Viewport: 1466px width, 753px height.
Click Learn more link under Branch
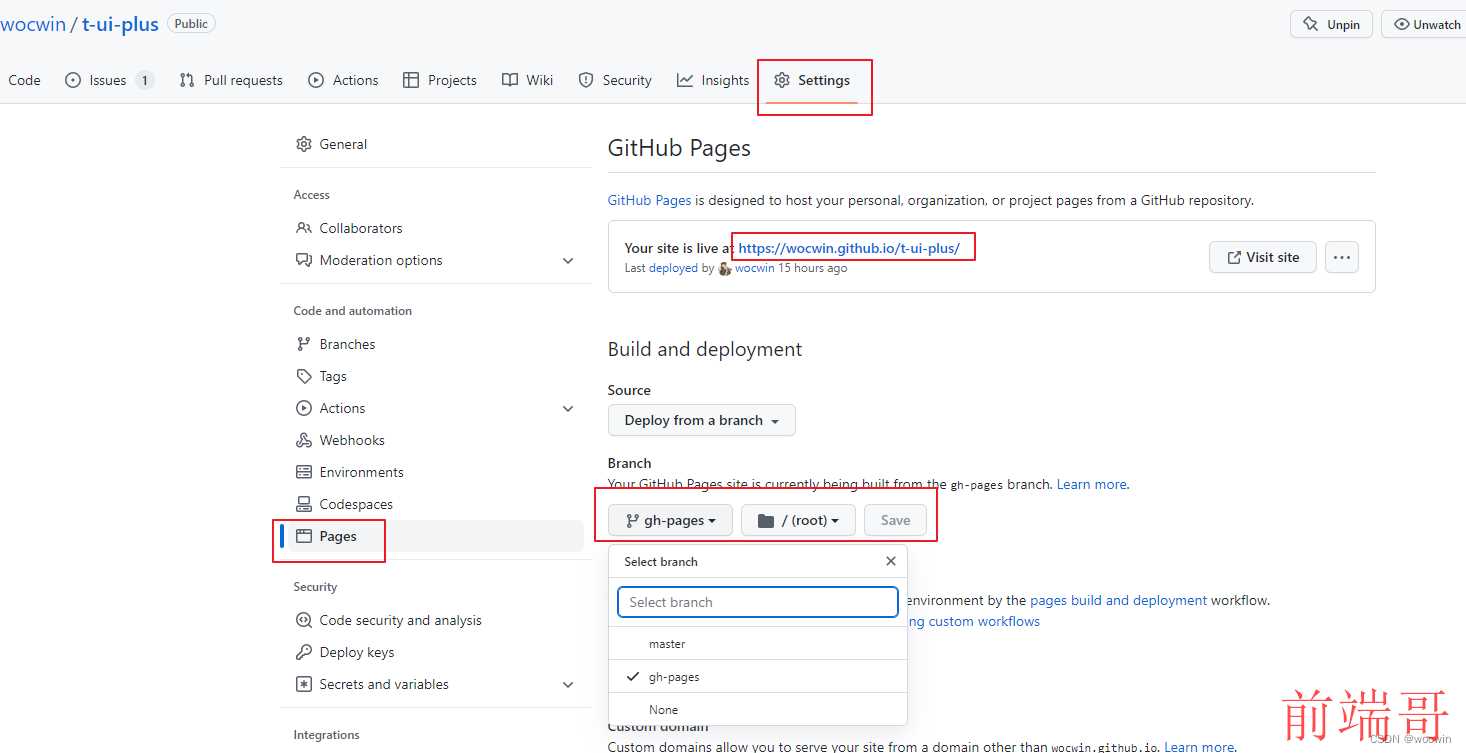point(1092,484)
